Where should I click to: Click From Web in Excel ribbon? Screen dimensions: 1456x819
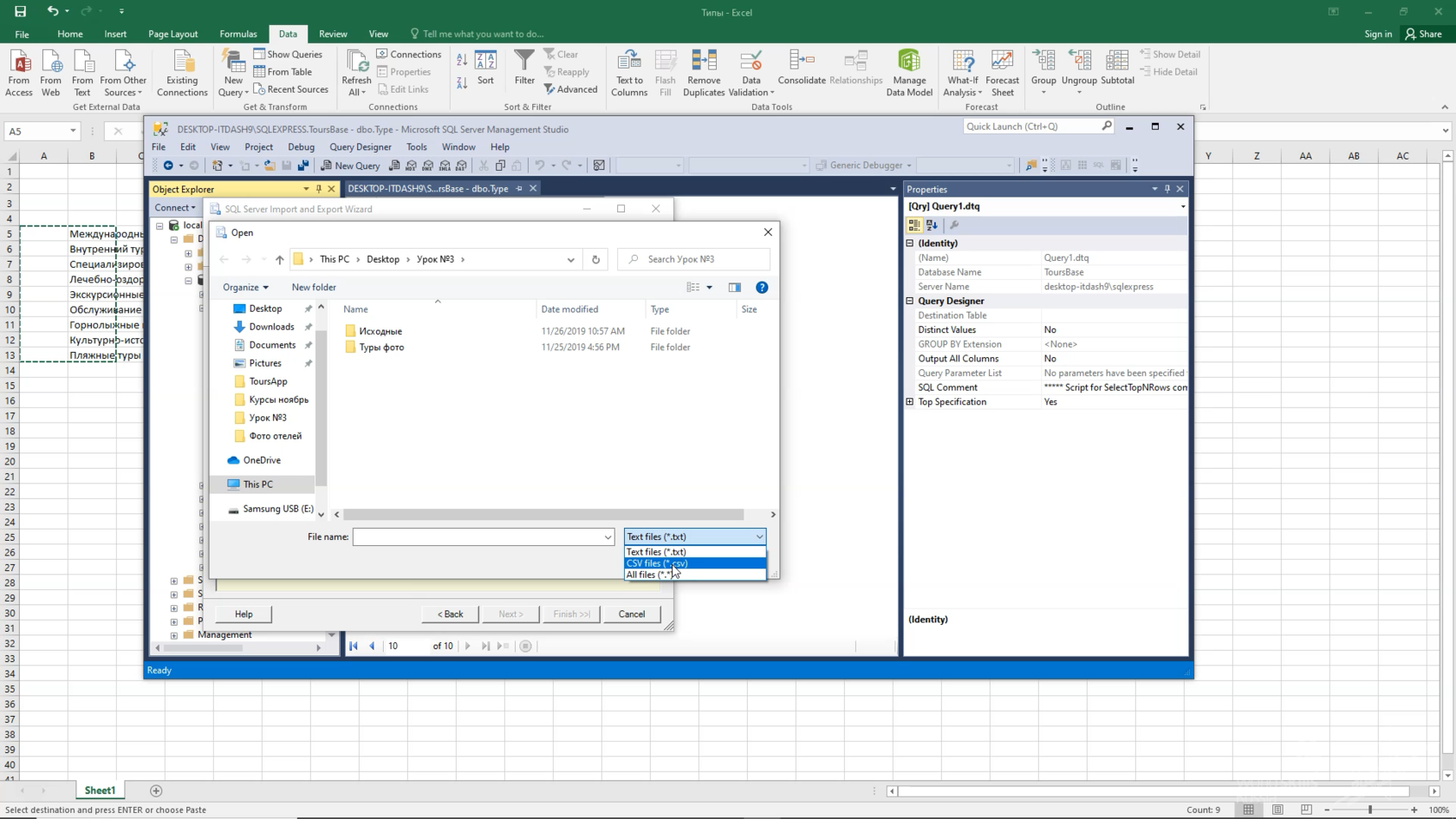(x=51, y=73)
